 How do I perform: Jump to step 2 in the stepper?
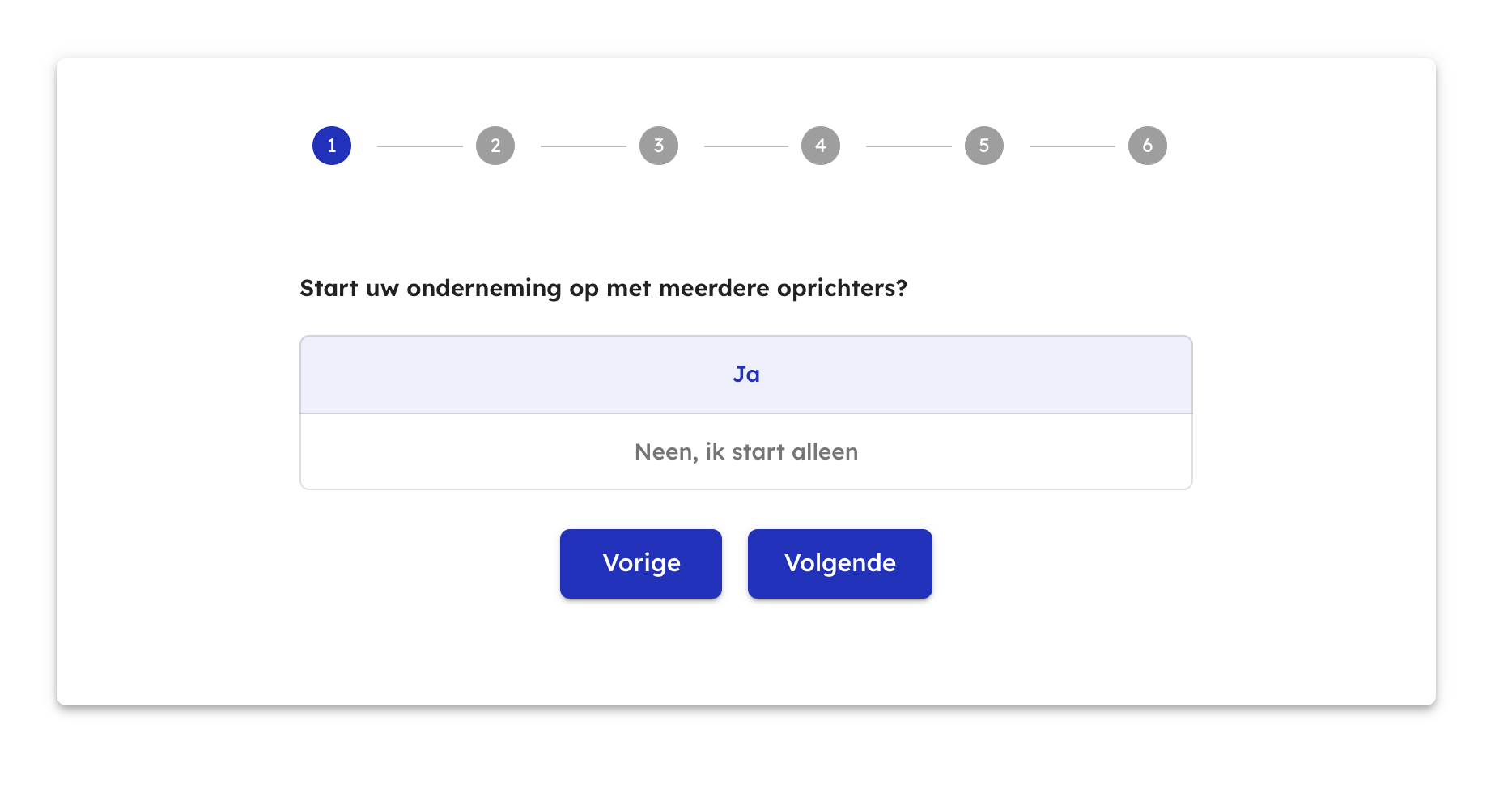(x=495, y=146)
